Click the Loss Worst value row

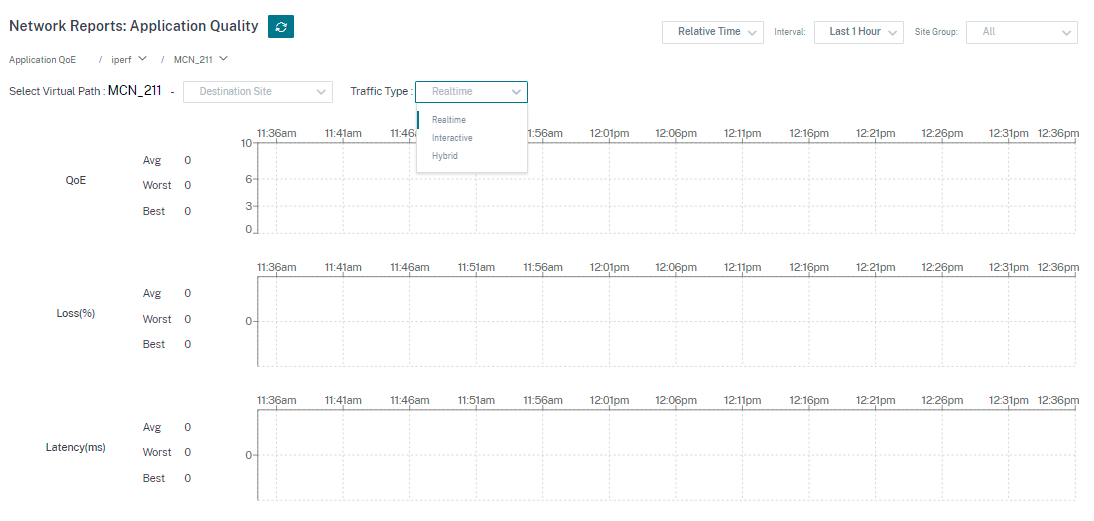(167, 319)
